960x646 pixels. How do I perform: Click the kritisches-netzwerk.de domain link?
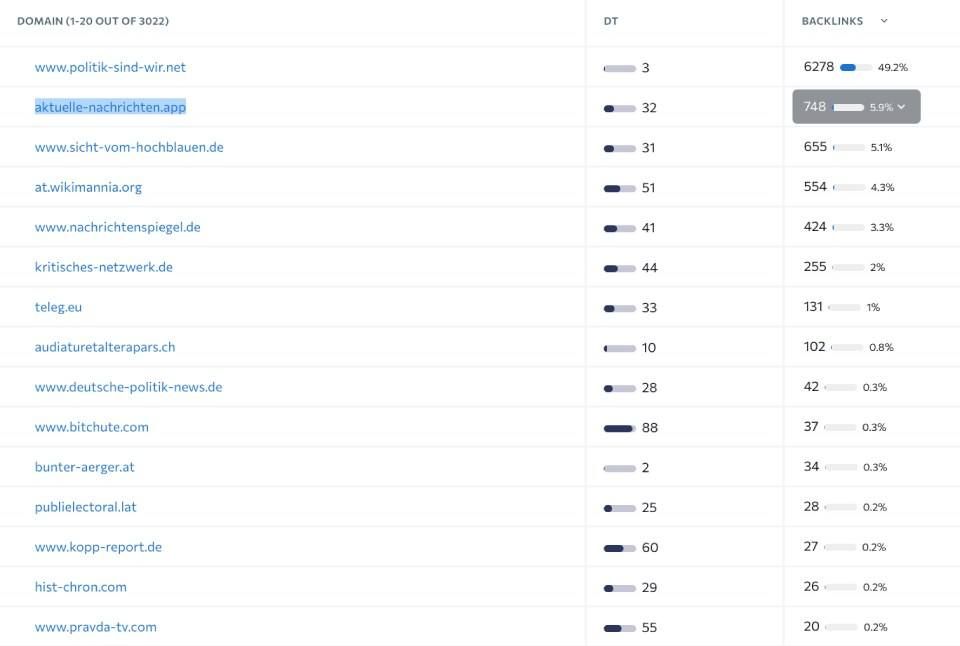(x=103, y=267)
